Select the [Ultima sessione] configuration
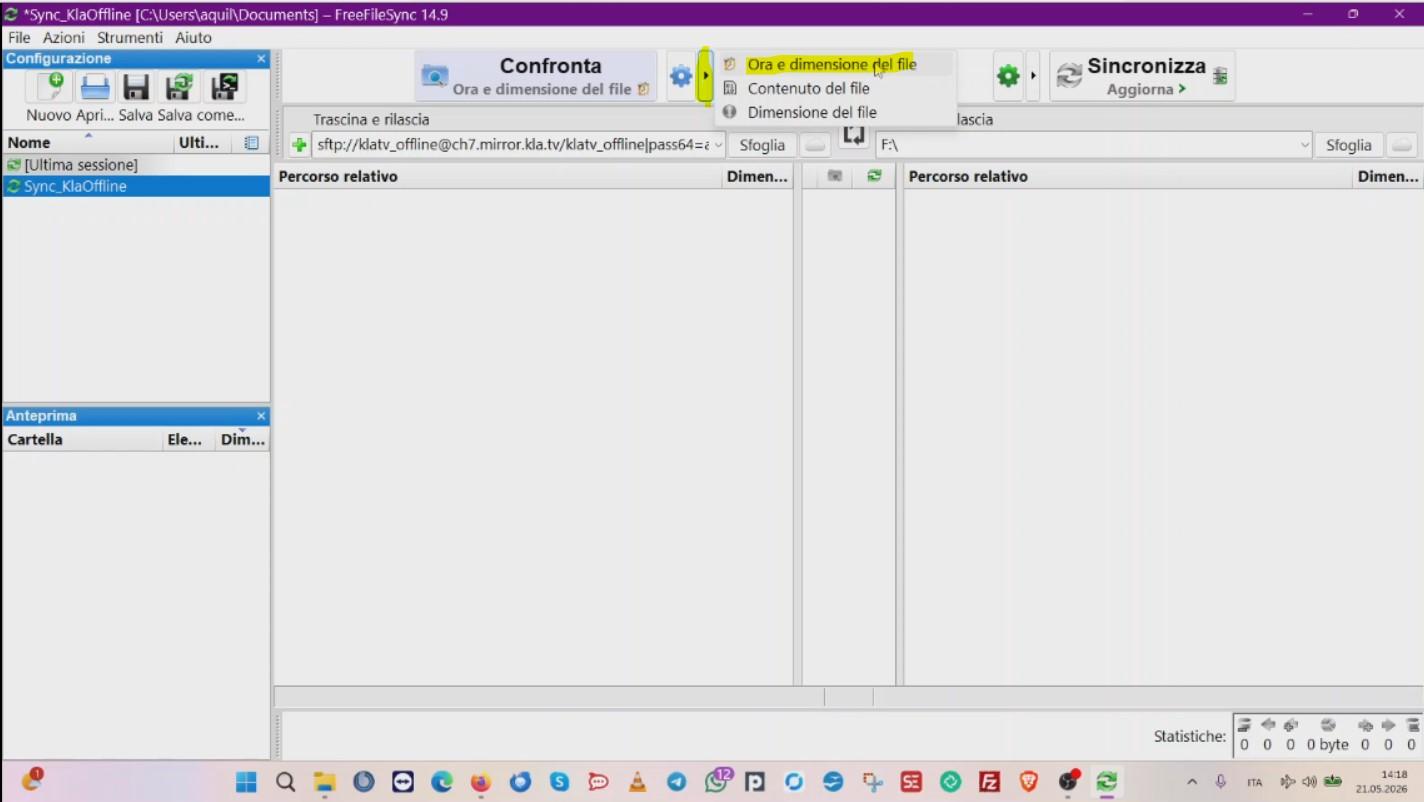Screen dimensions: 1424x802 pyautogui.click(x=136, y=165)
